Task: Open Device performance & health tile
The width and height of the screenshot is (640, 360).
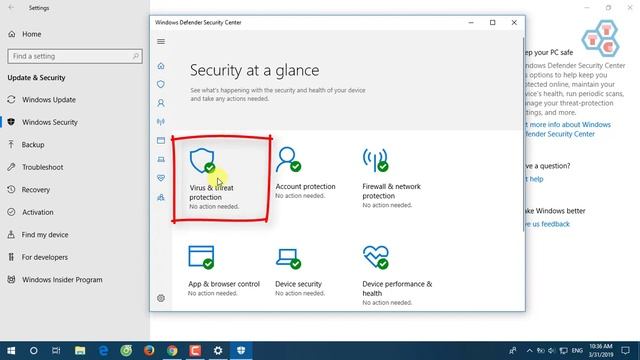Action: [397, 276]
